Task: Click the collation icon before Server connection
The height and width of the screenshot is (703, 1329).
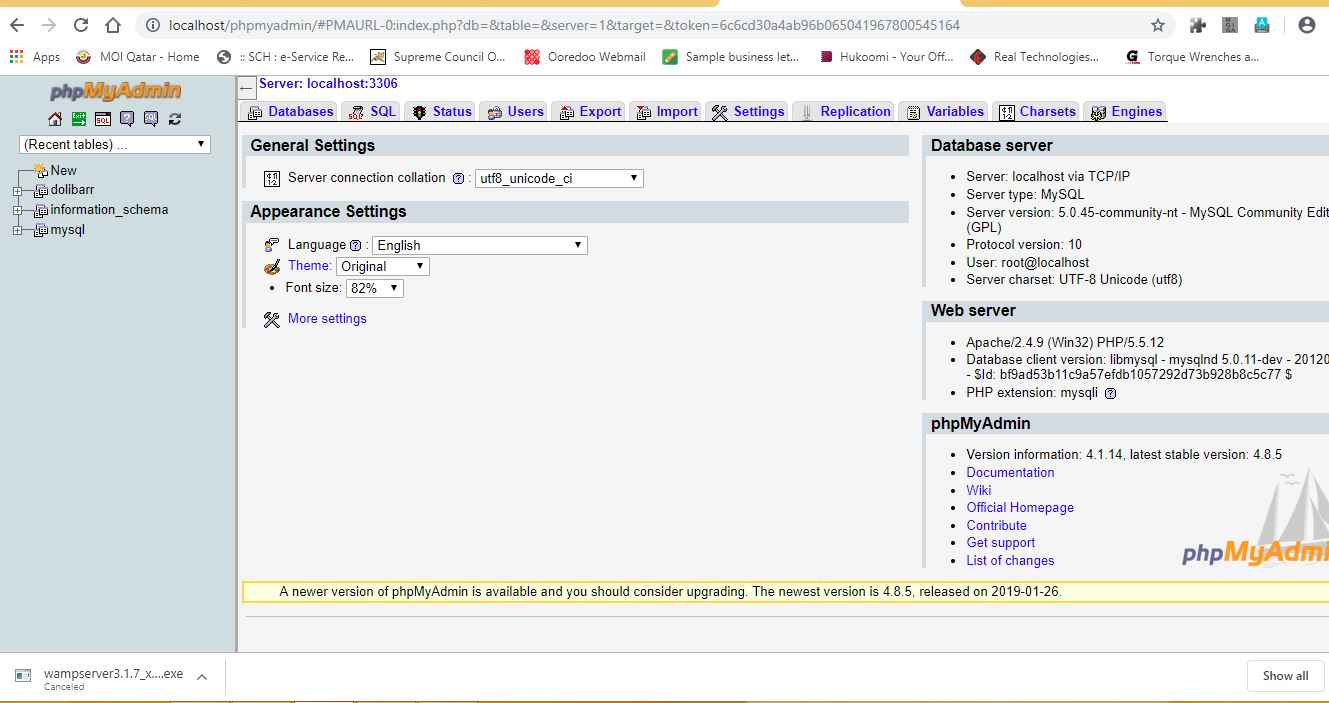Action: click(272, 179)
